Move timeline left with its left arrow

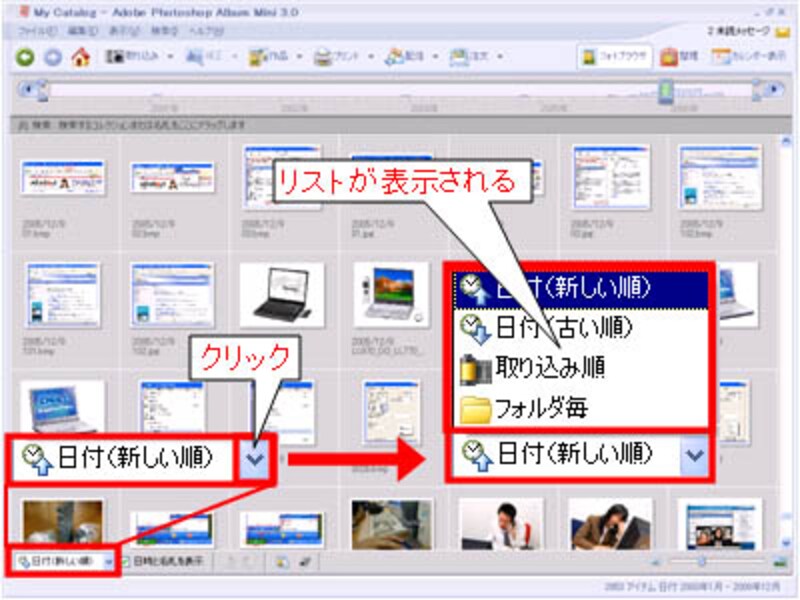[x=28, y=90]
